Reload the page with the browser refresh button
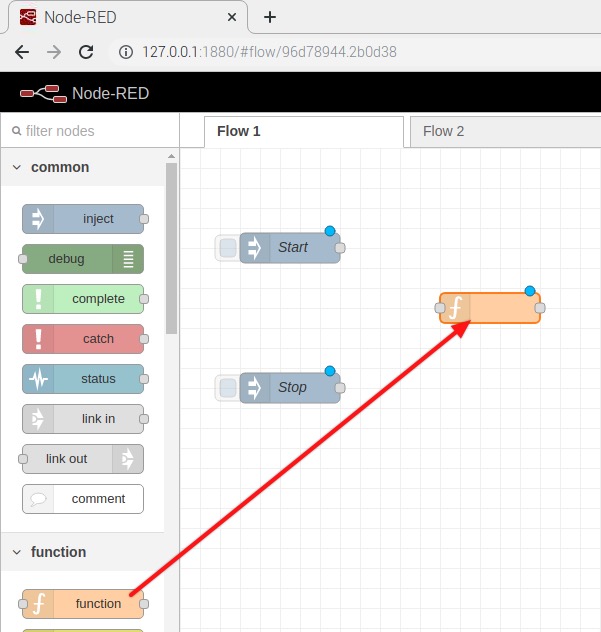This screenshot has width=601, height=632. (86, 52)
